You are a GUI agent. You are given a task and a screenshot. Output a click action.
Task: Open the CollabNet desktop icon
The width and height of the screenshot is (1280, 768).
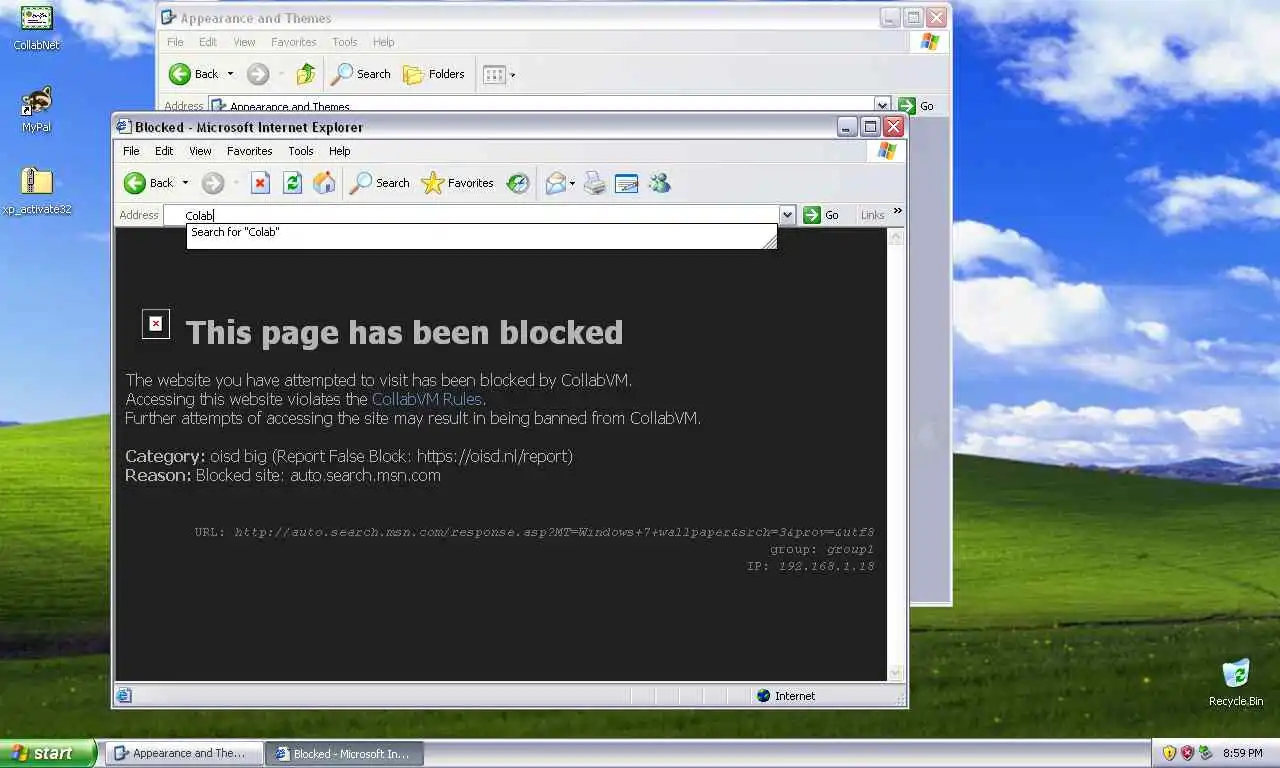pyautogui.click(x=36, y=28)
